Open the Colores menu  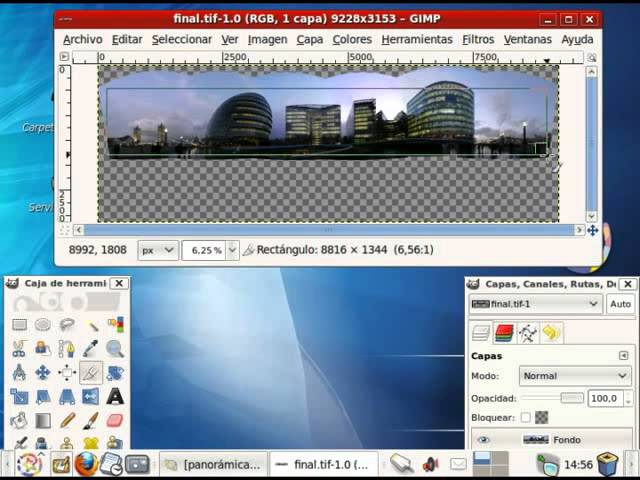[x=352, y=40]
